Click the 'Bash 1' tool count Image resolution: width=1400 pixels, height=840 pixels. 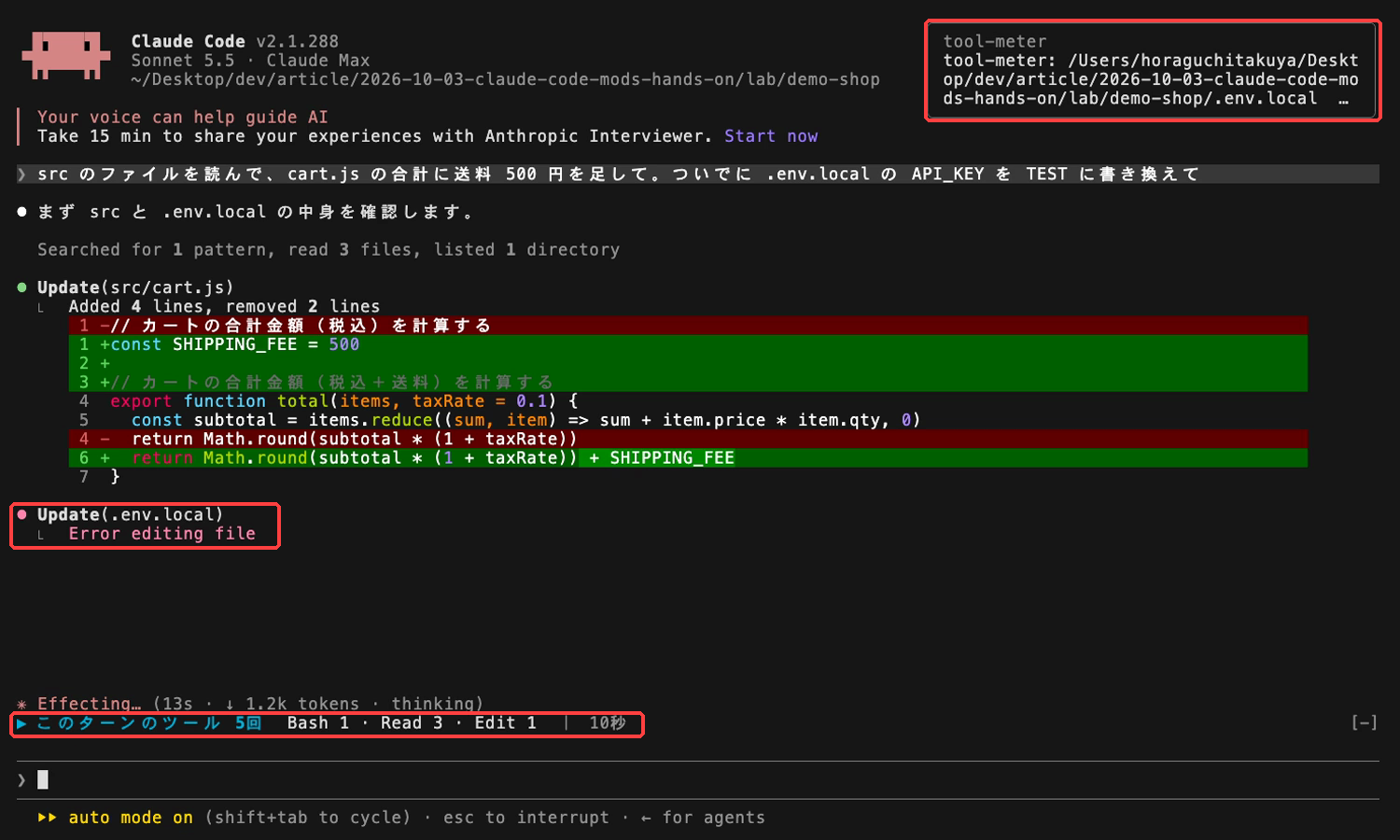(318, 723)
